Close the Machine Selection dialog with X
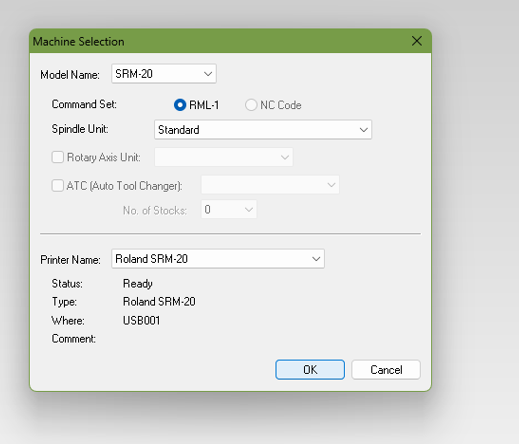 [x=417, y=41]
